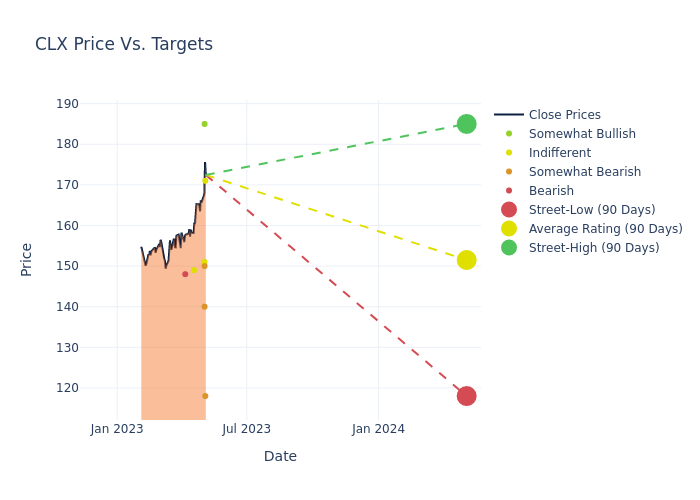This screenshot has height=500, width=700.
Task: Click the Date axis title
Action: (x=280, y=456)
